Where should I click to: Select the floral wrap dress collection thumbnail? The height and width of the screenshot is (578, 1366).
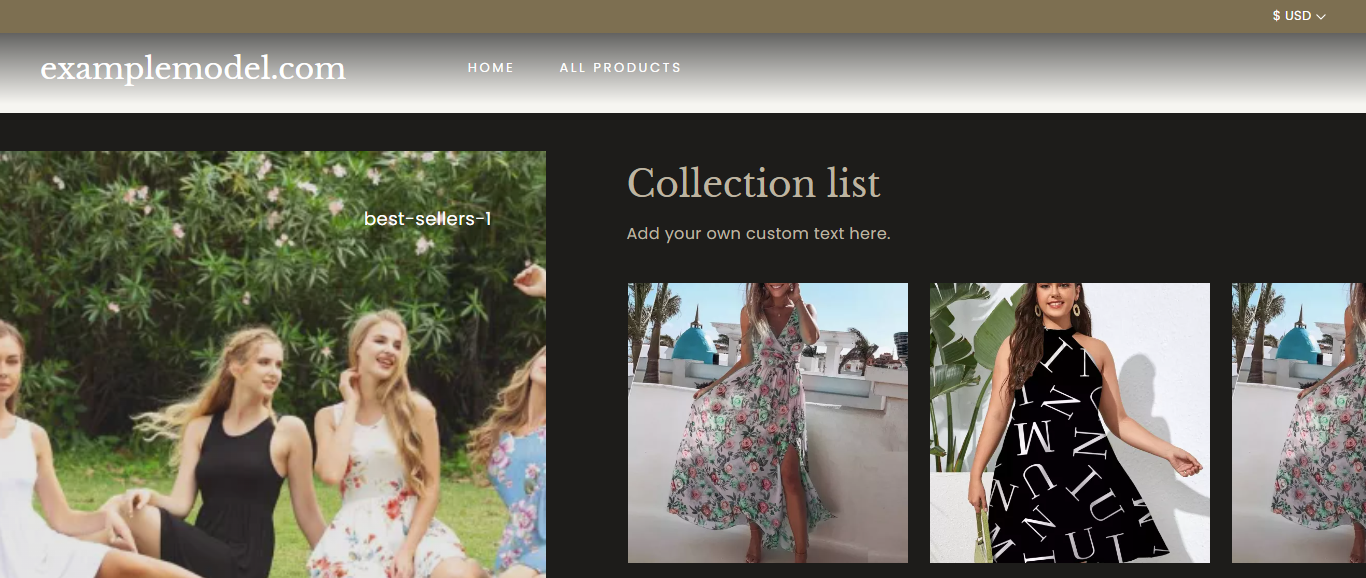click(767, 422)
